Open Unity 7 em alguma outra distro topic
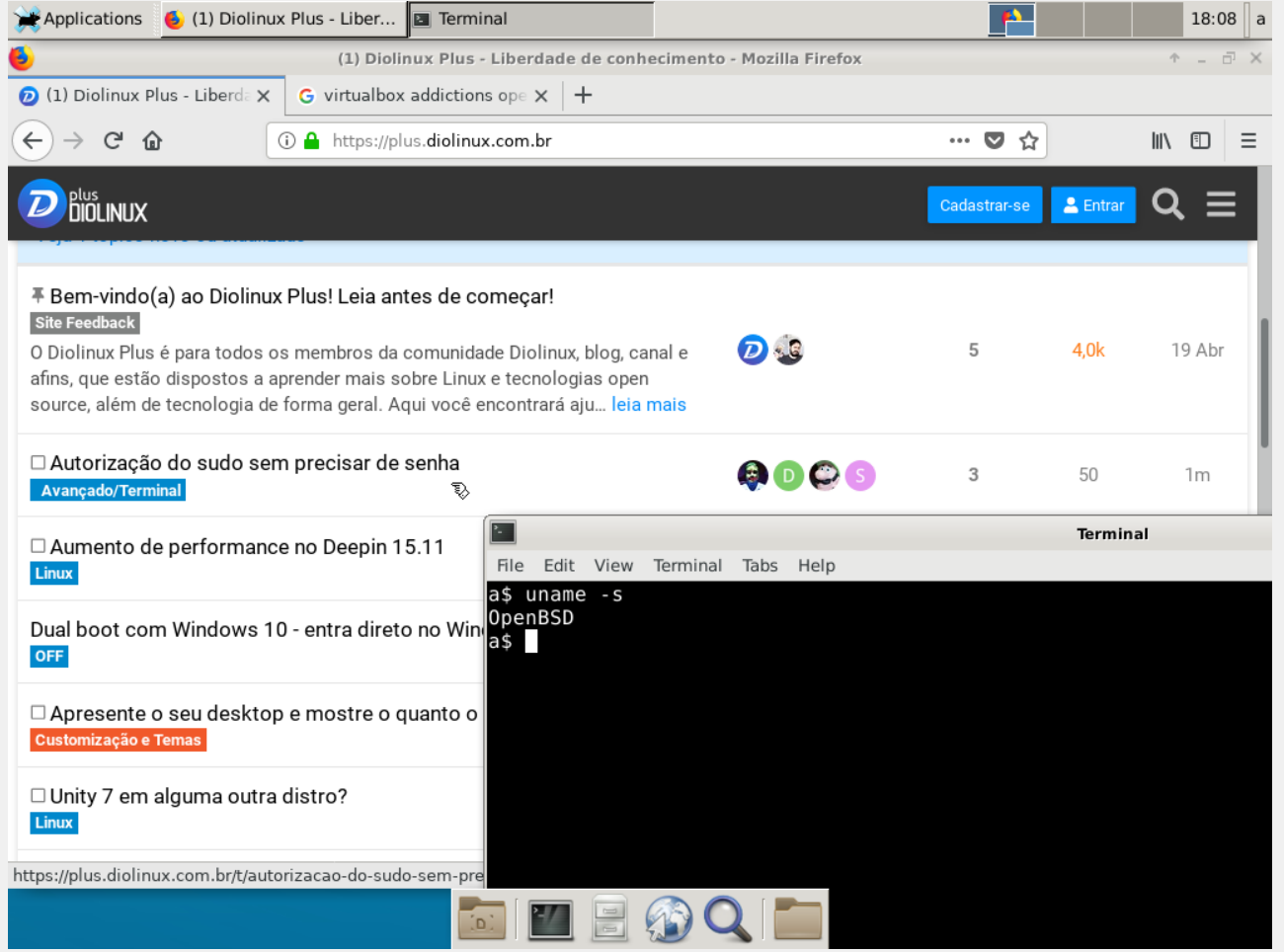Image resolution: width=1284 pixels, height=952 pixels. point(199,797)
